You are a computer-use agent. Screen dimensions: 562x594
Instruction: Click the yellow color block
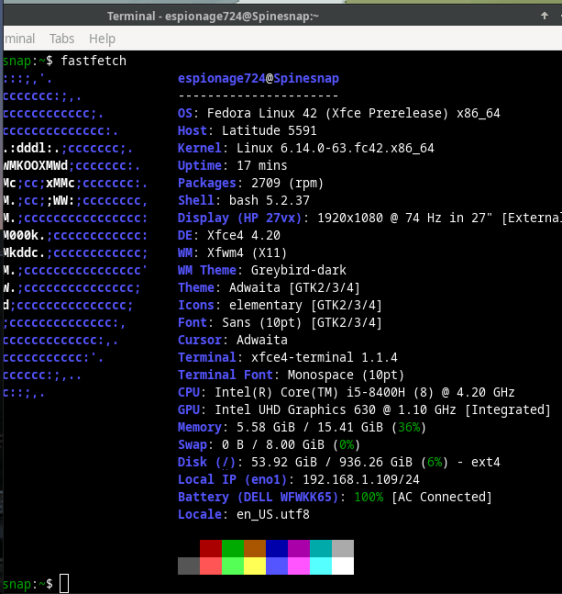click(x=255, y=566)
